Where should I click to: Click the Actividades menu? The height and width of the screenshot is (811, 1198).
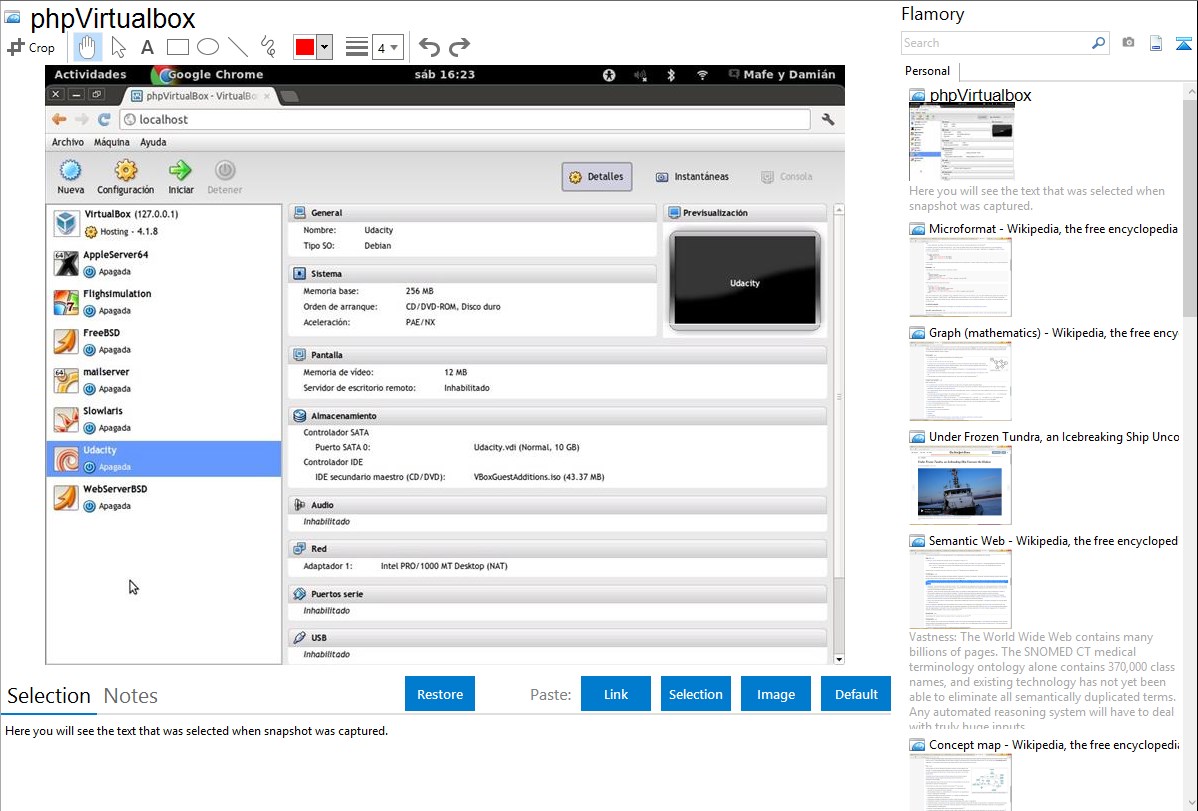[x=90, y=74]
